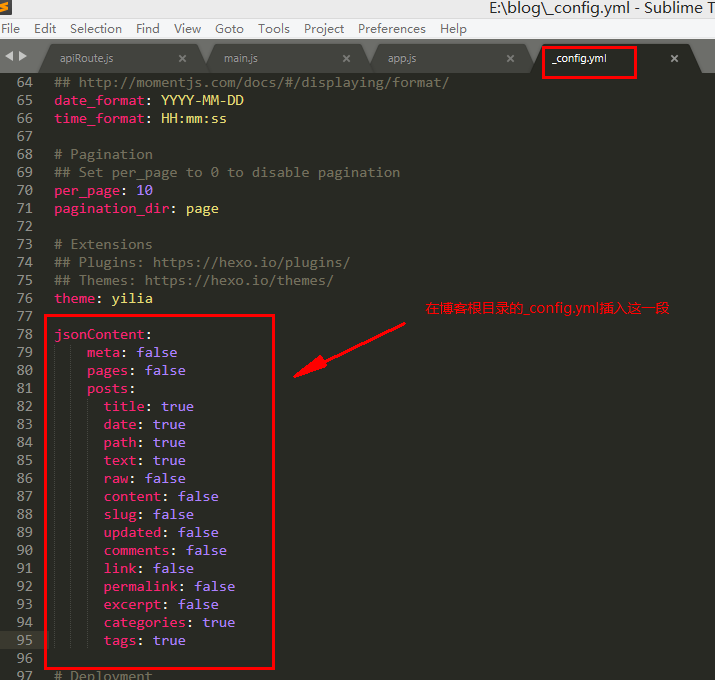Image resolution: width=715 pixels, height=680 pixels.
Task: Click the hexo.io/plugins URL comment
Action: pos(202,263)
